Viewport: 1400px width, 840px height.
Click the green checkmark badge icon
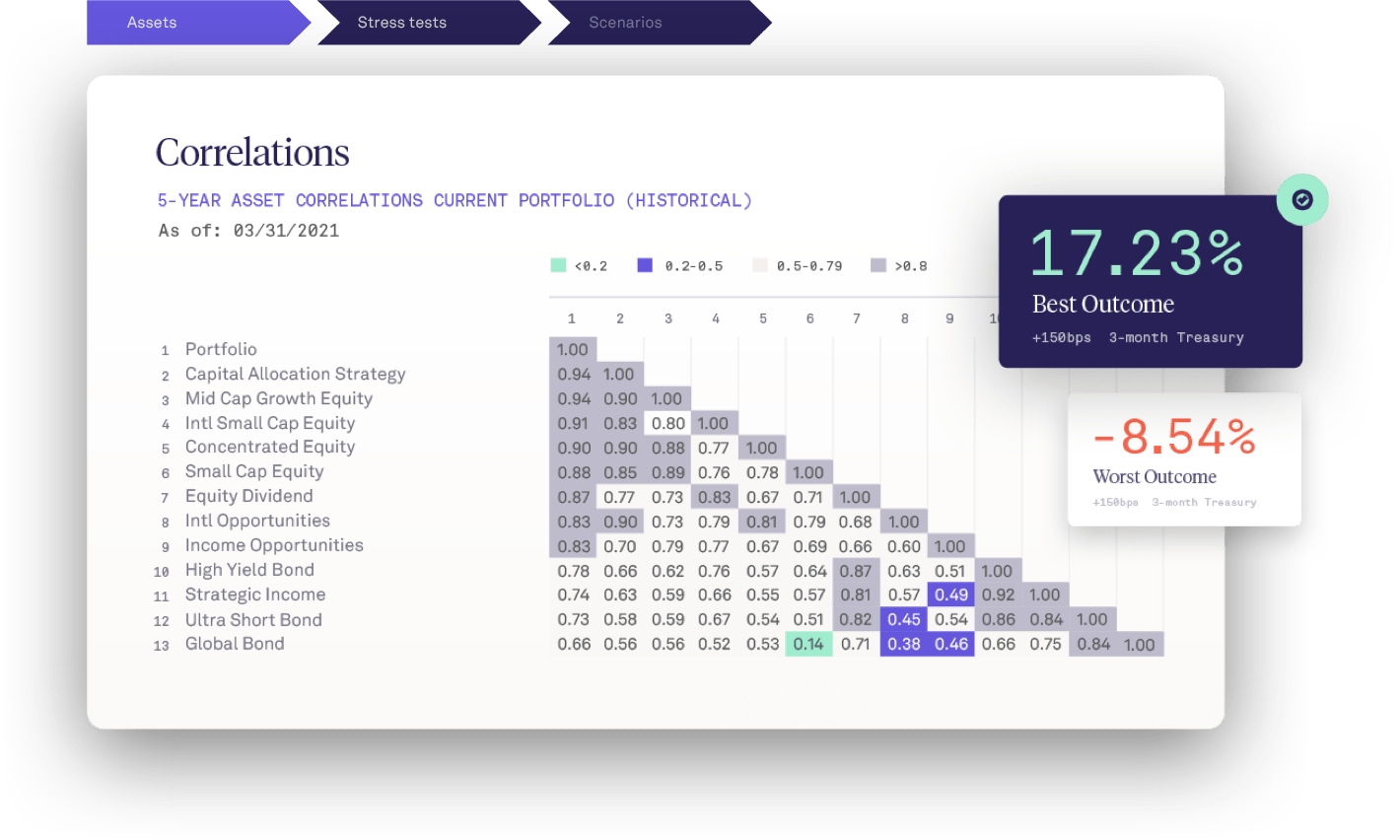(x=1302, y=199)
